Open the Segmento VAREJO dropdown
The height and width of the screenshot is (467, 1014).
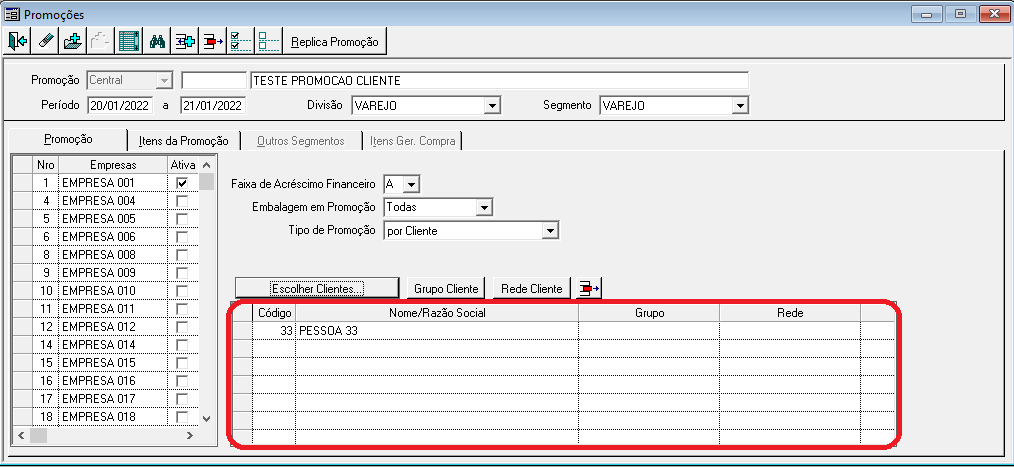coord(740,105)
